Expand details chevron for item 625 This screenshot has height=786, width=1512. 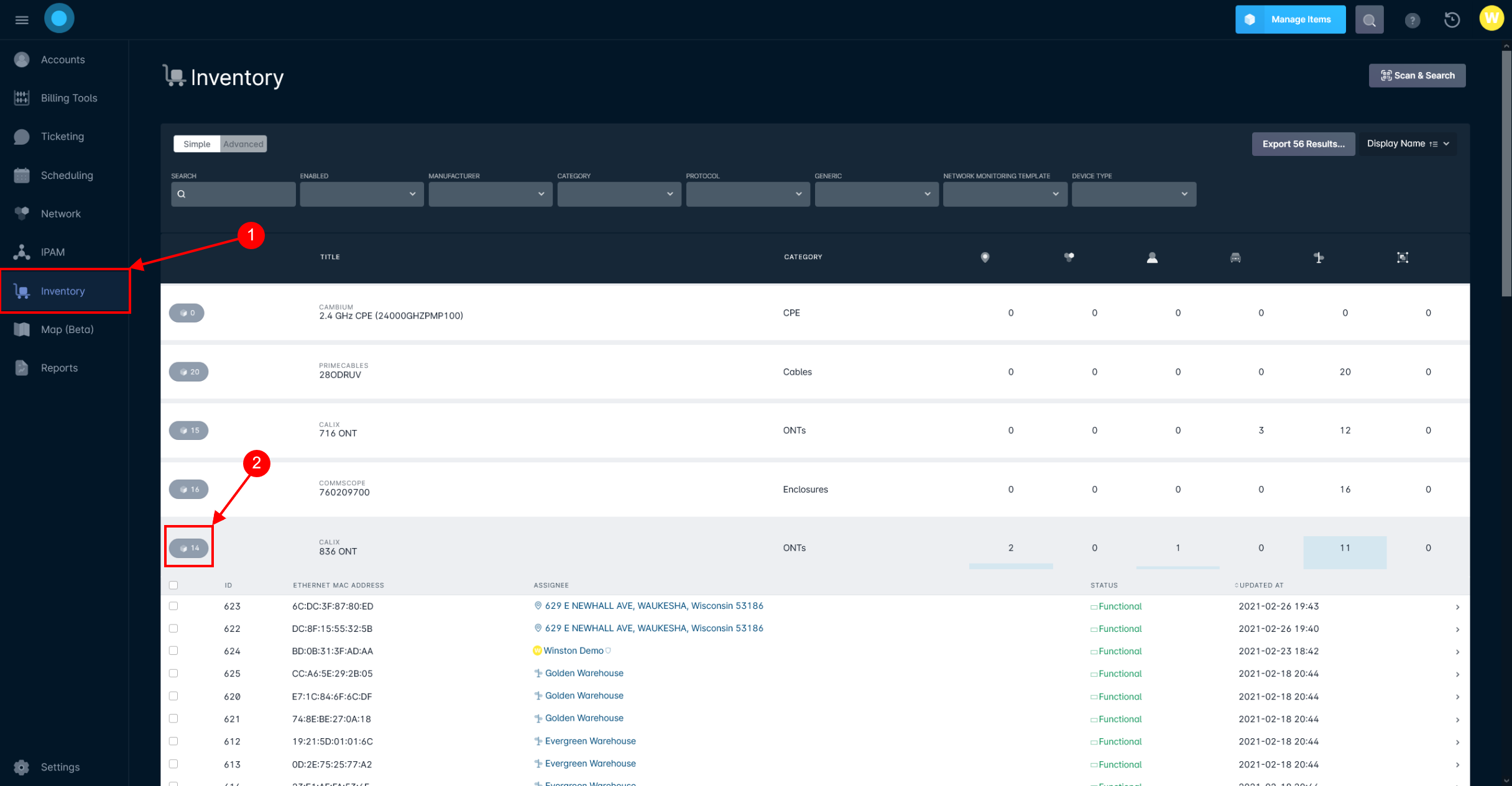coord(1458,674)
